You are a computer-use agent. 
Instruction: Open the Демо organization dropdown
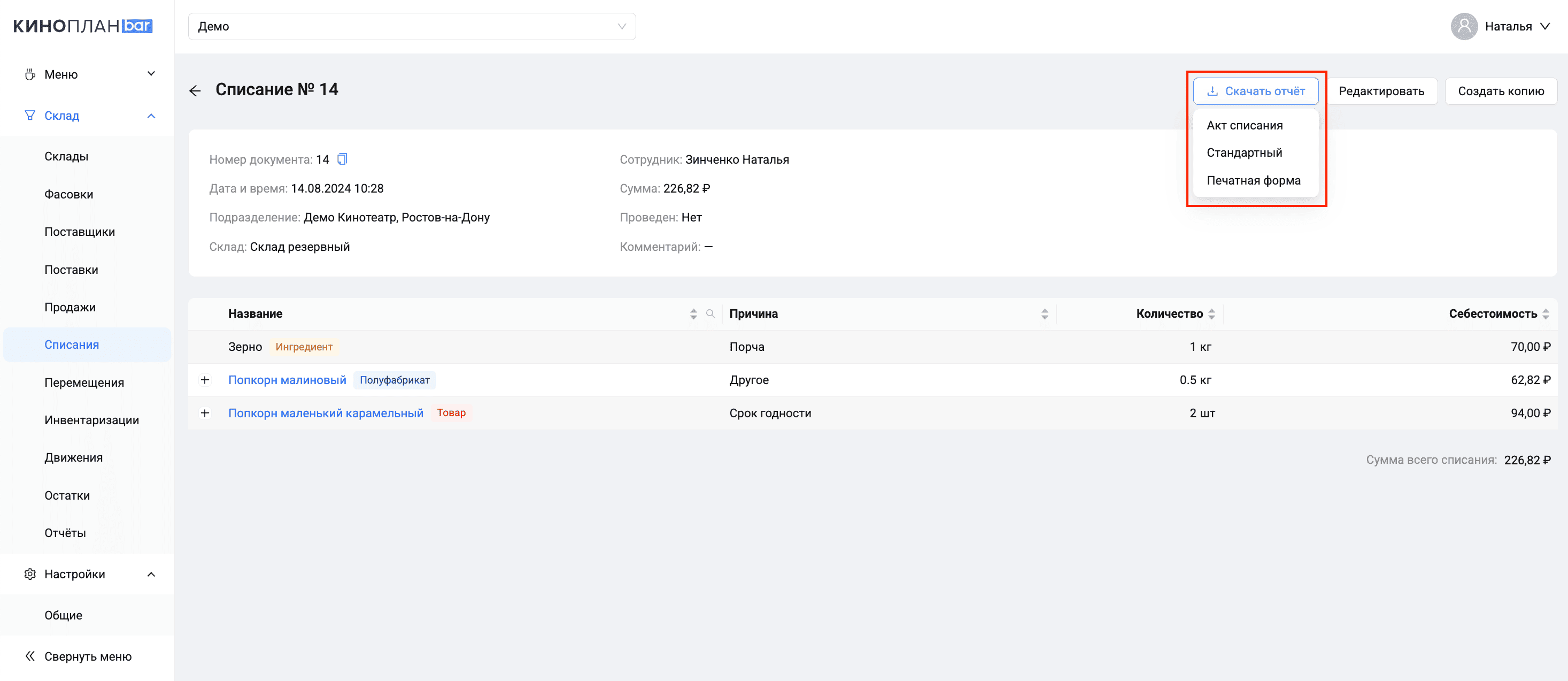[412, 26]
